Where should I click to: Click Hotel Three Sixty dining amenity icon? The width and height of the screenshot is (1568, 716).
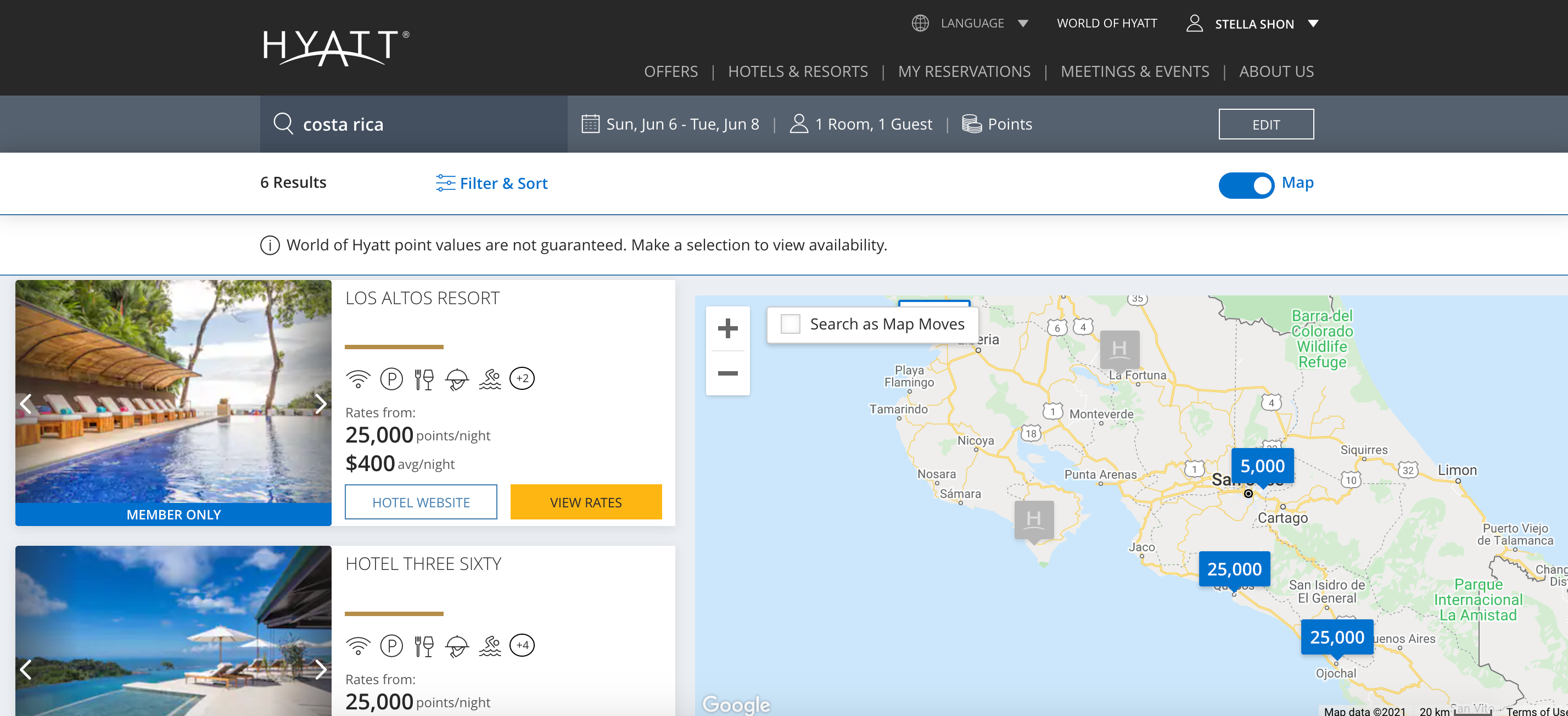tap(424, 645)
